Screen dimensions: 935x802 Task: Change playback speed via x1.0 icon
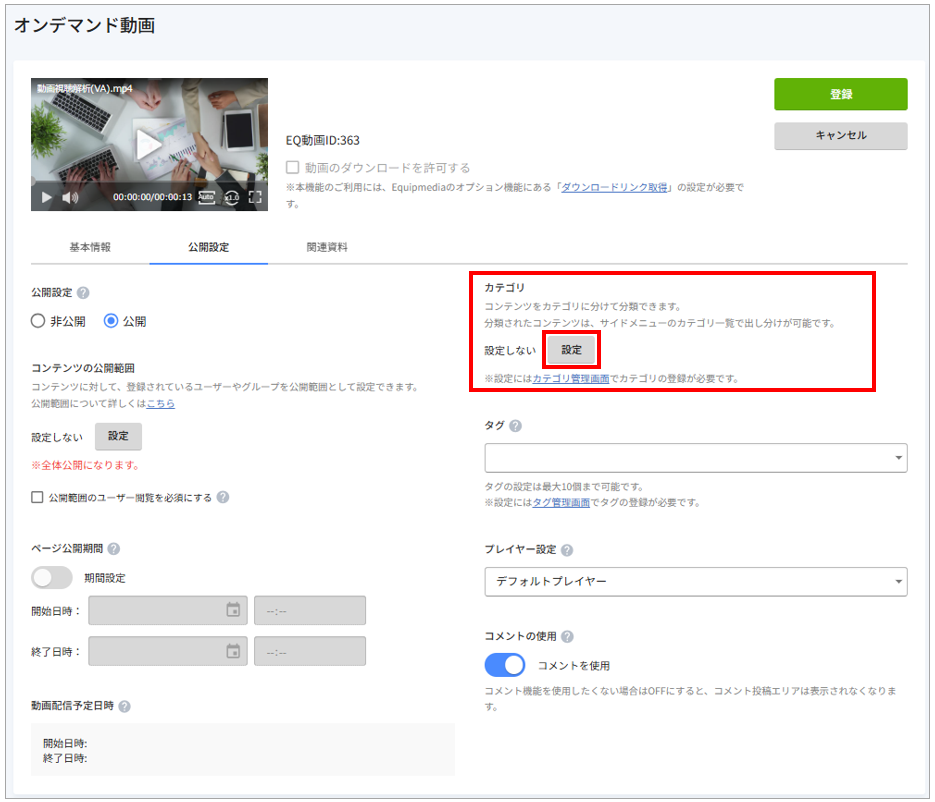click(231, 197)
